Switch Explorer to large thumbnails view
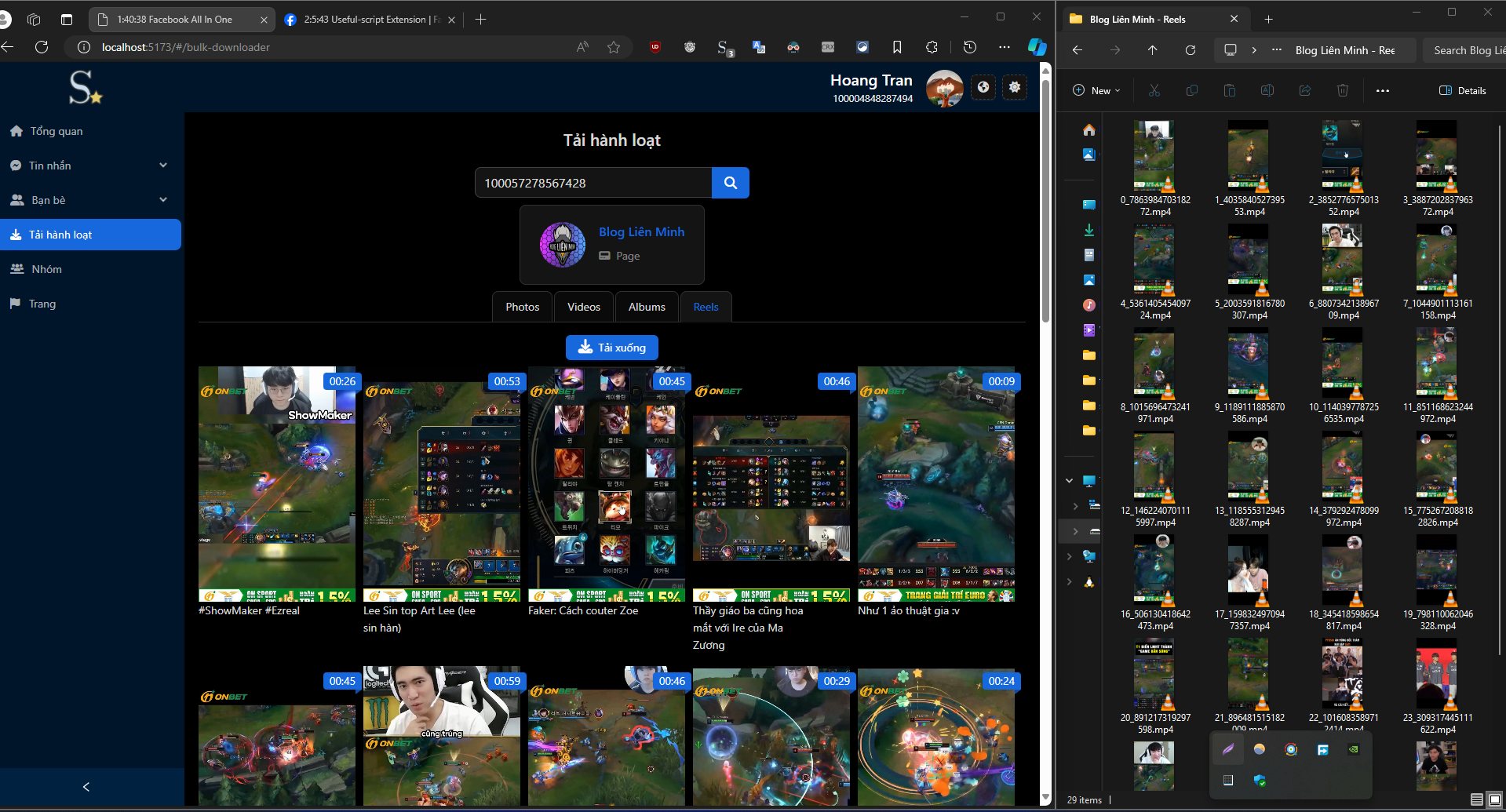 [1495, 799]
